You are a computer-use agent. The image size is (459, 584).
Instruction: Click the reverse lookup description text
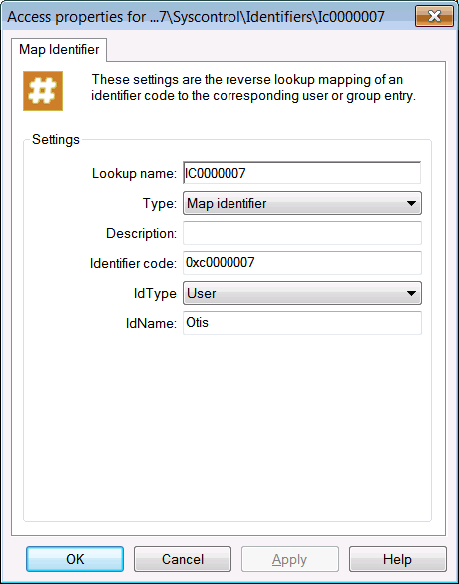point(253,88)
